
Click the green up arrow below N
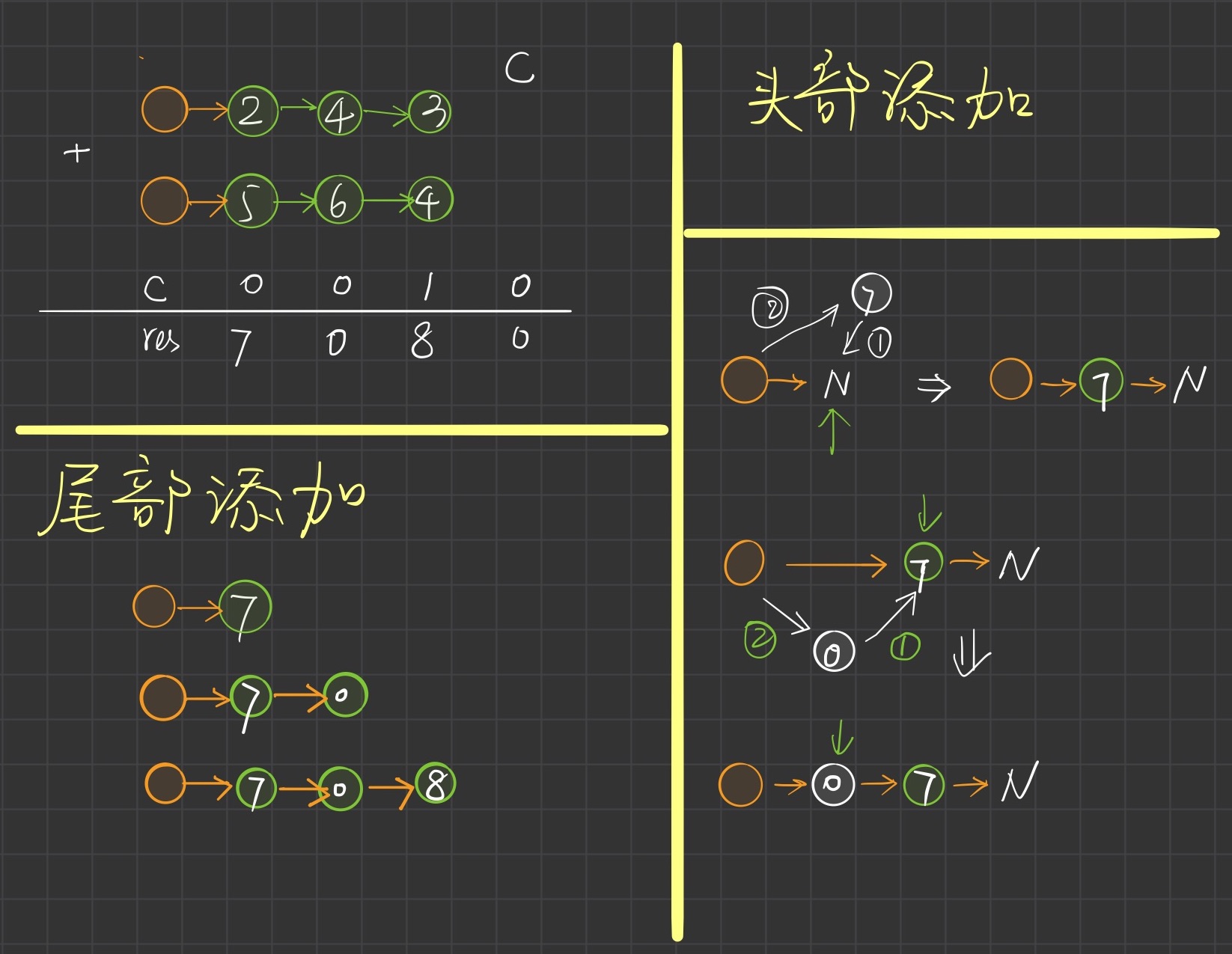coord(833,431)
